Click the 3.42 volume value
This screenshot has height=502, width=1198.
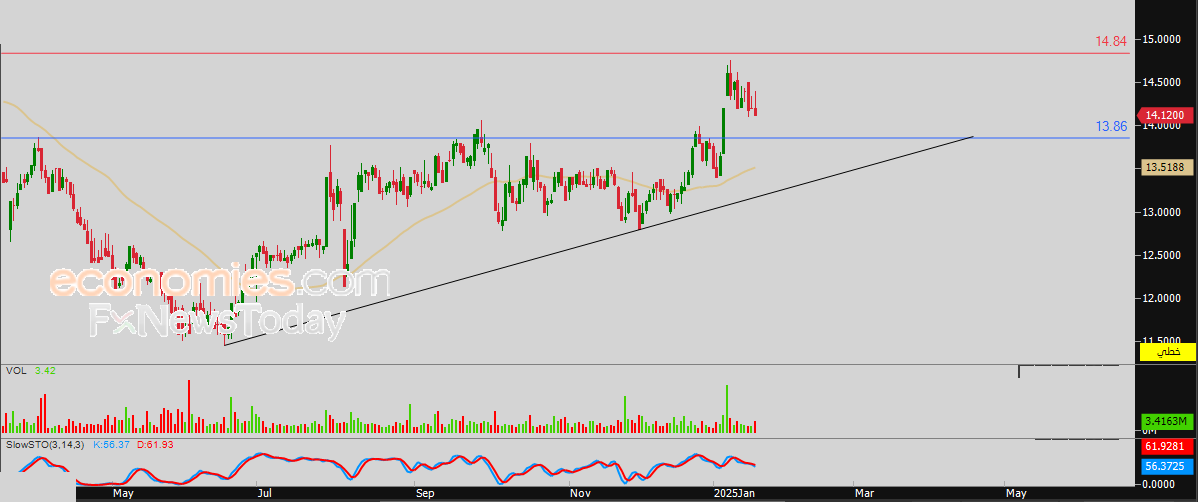coord(44,371)
